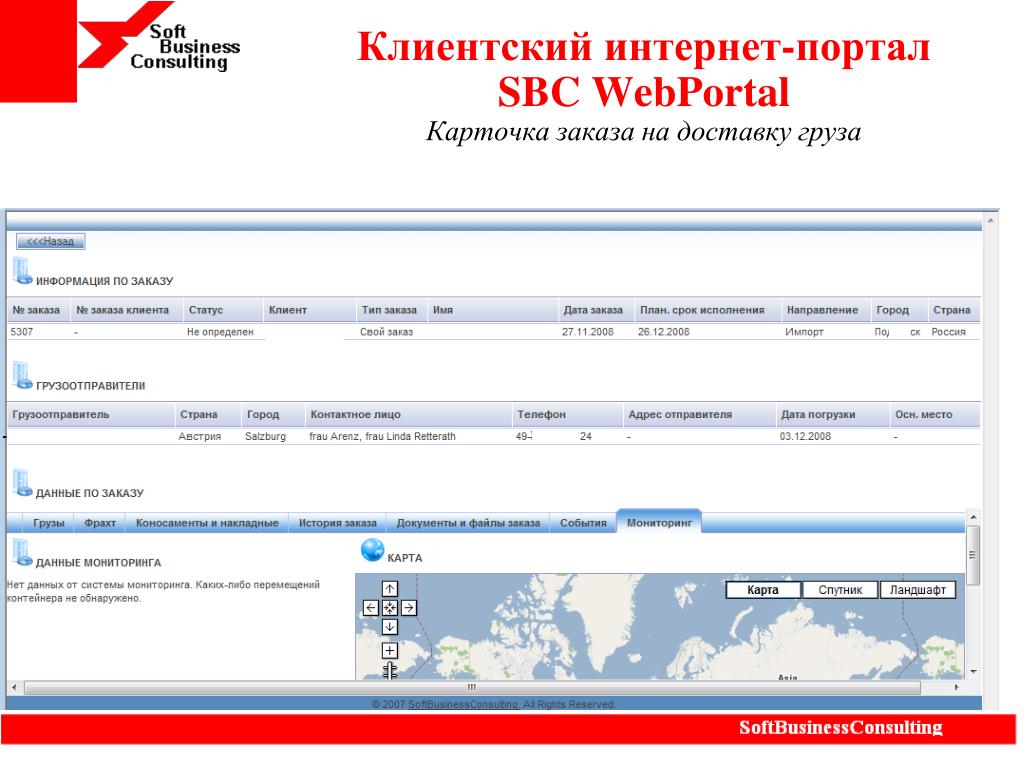Open the Фрахт tab
1024x768 pixels.
(100, 523)
